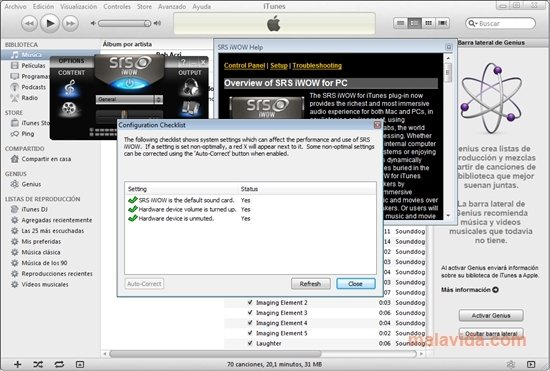Start playback with the Play button

[50, 23]
